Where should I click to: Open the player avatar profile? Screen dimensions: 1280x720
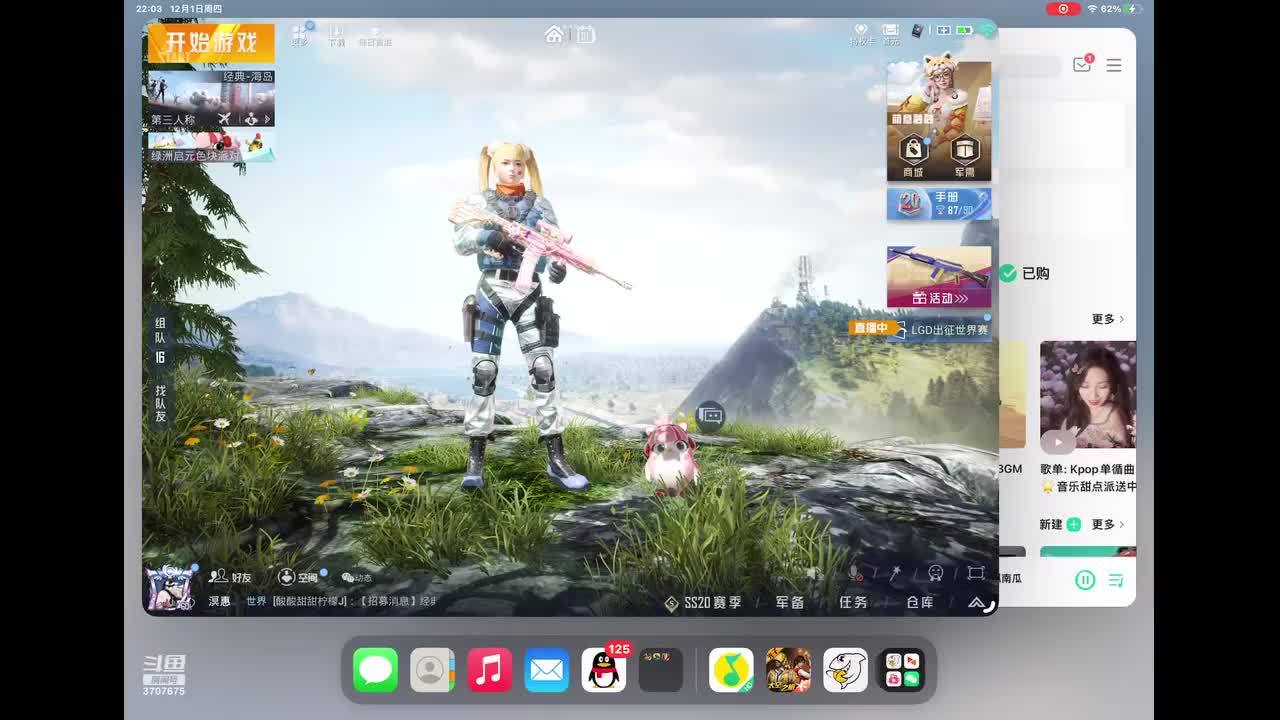point(170,588)
